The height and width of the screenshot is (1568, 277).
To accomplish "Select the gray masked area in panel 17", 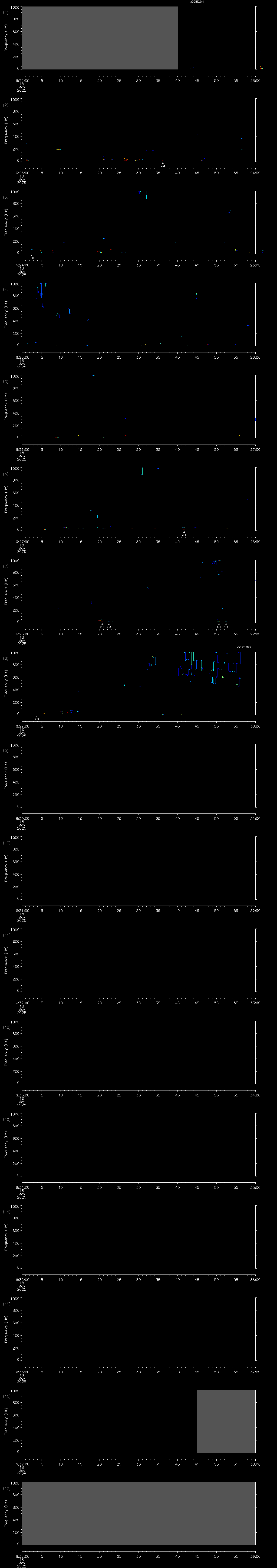I will point(138,1513).
